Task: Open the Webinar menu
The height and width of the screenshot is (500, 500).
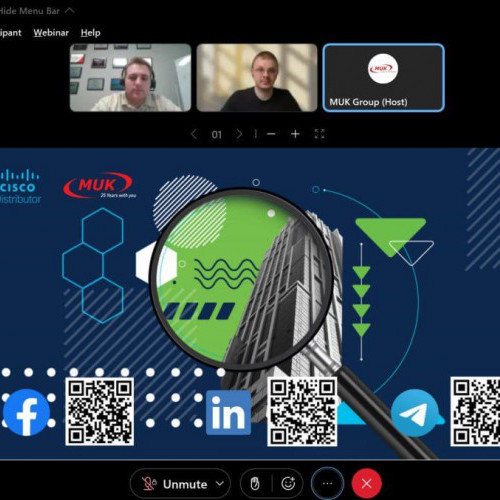Action: (x=51, y=33)
